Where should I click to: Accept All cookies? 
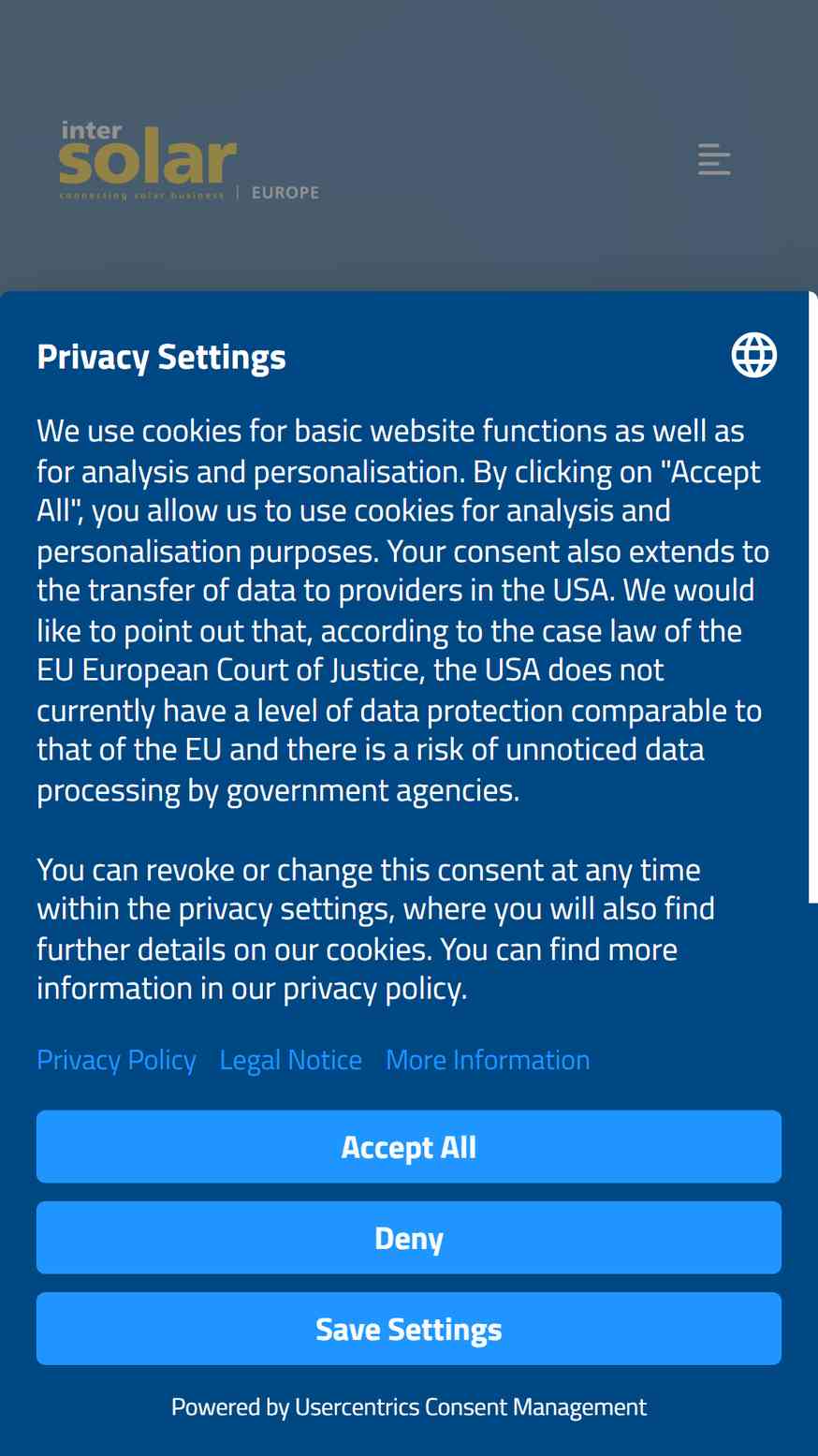point(409,1146)
